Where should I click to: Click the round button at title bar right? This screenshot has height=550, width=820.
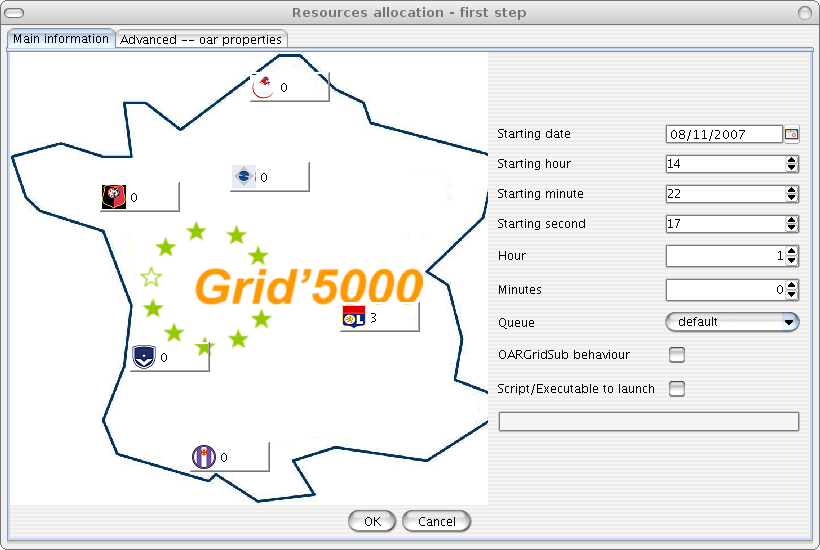(x=805, y=13)
